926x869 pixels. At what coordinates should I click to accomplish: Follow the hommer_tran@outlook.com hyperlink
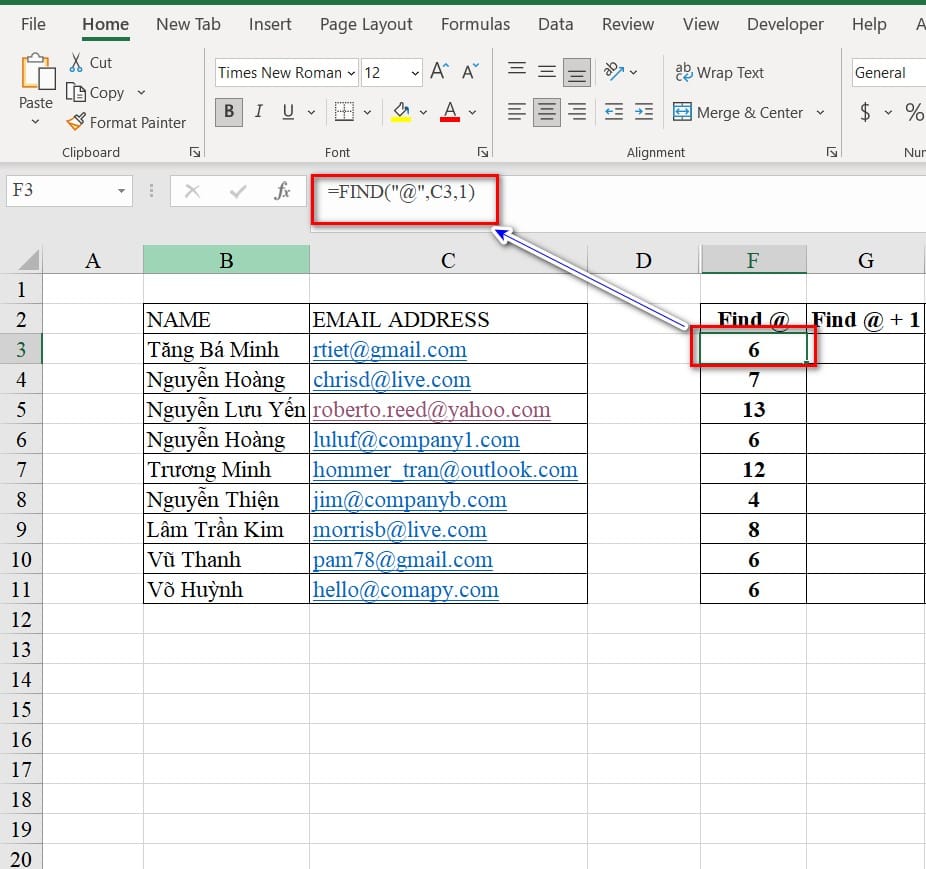pyautogui.click(x=445, y=470)
